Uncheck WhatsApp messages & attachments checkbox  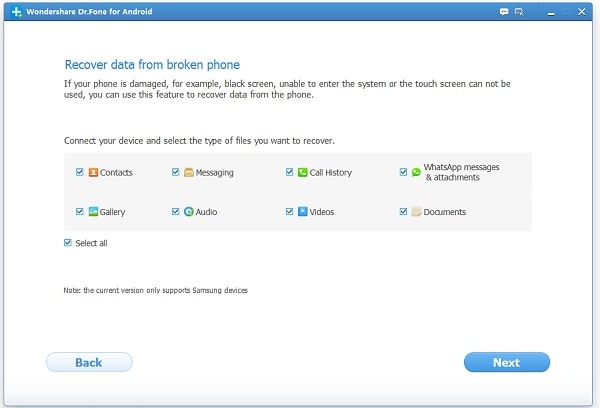tap(403, 172)
